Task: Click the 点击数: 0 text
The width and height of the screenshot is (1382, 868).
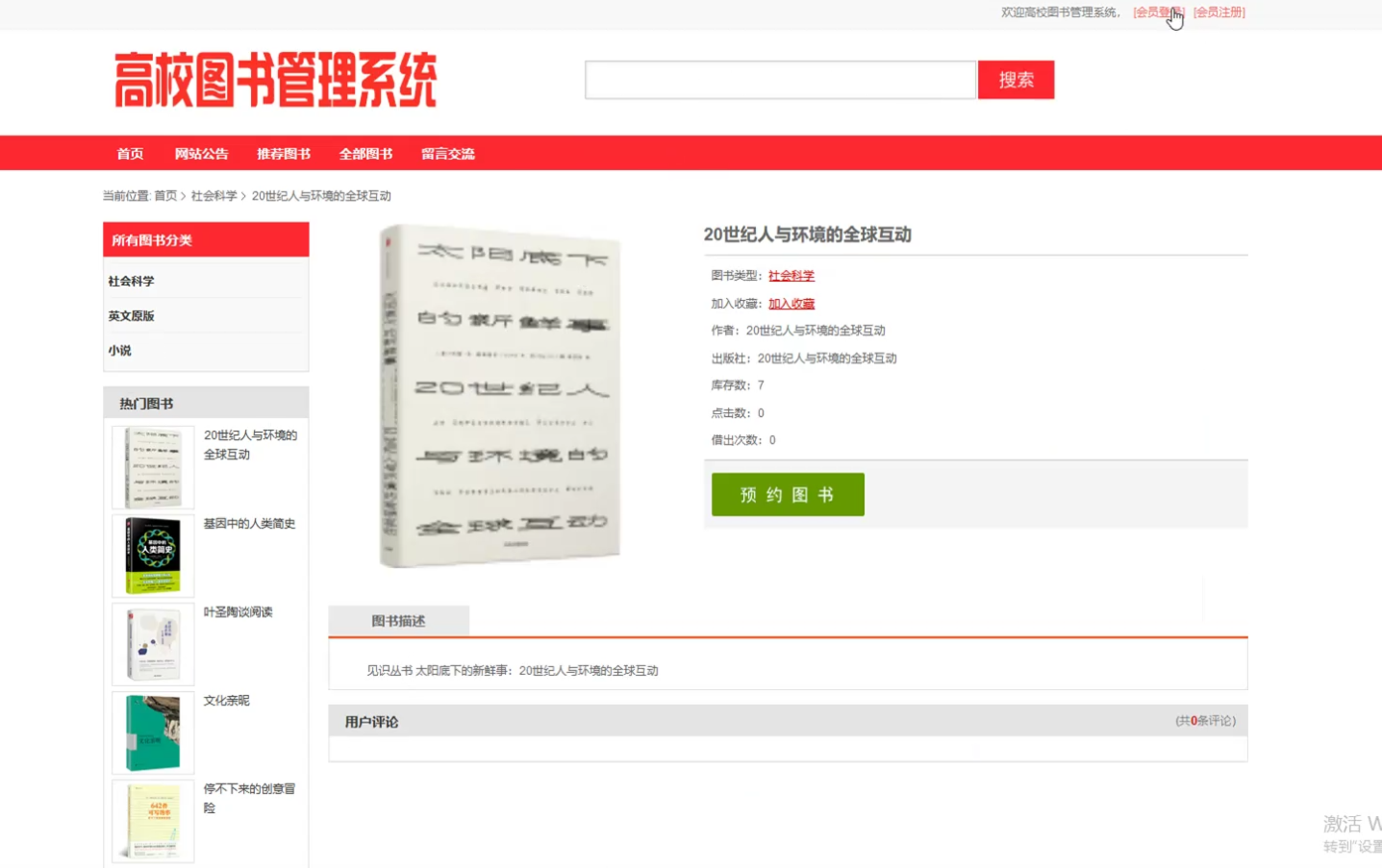Action: click(738, 413)
